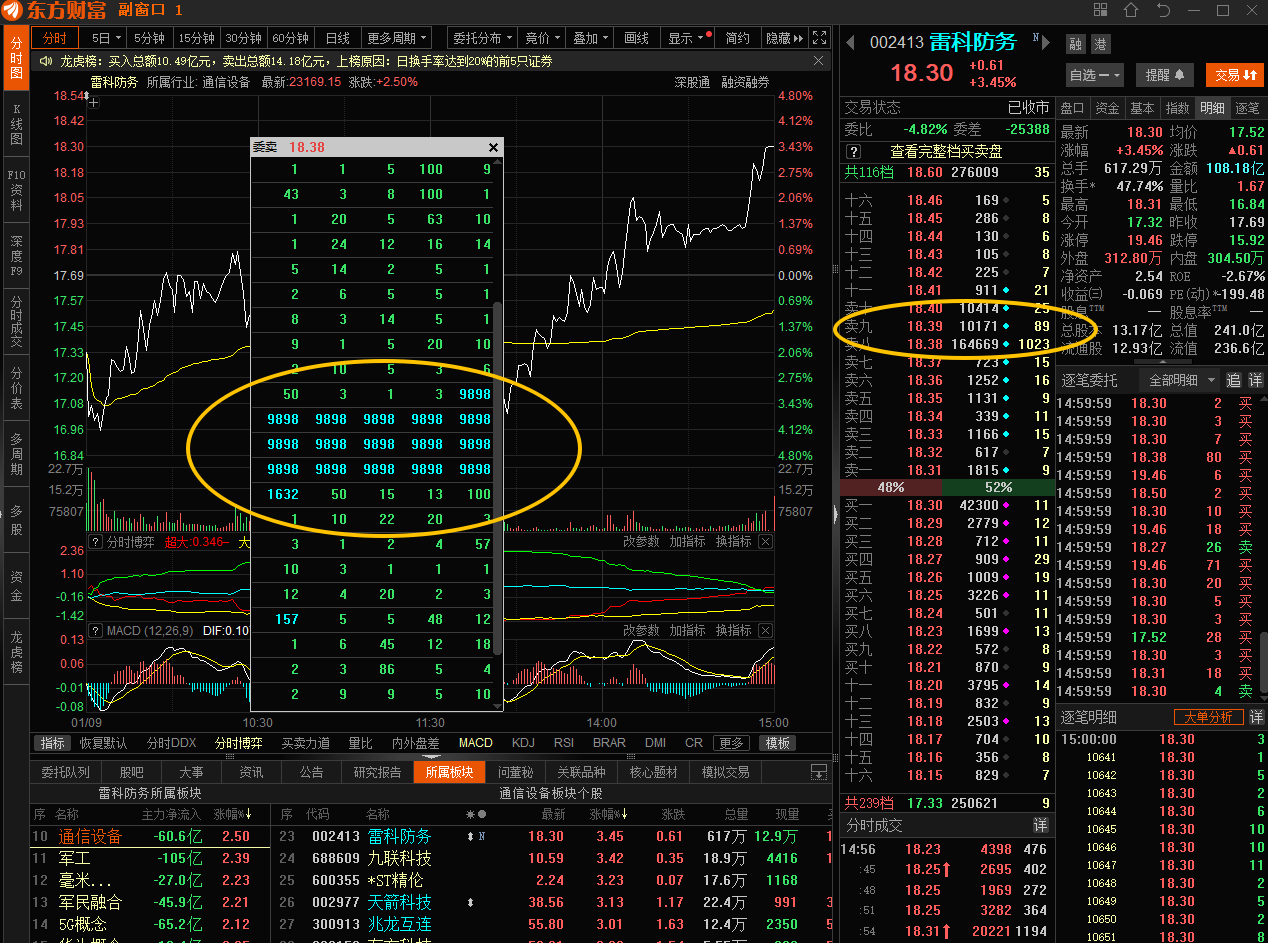Image resolution: width=1268 pixels, height=943 pixels.
Task: Enable the 画线 drawing tool
Action: (x=637, y=38)
